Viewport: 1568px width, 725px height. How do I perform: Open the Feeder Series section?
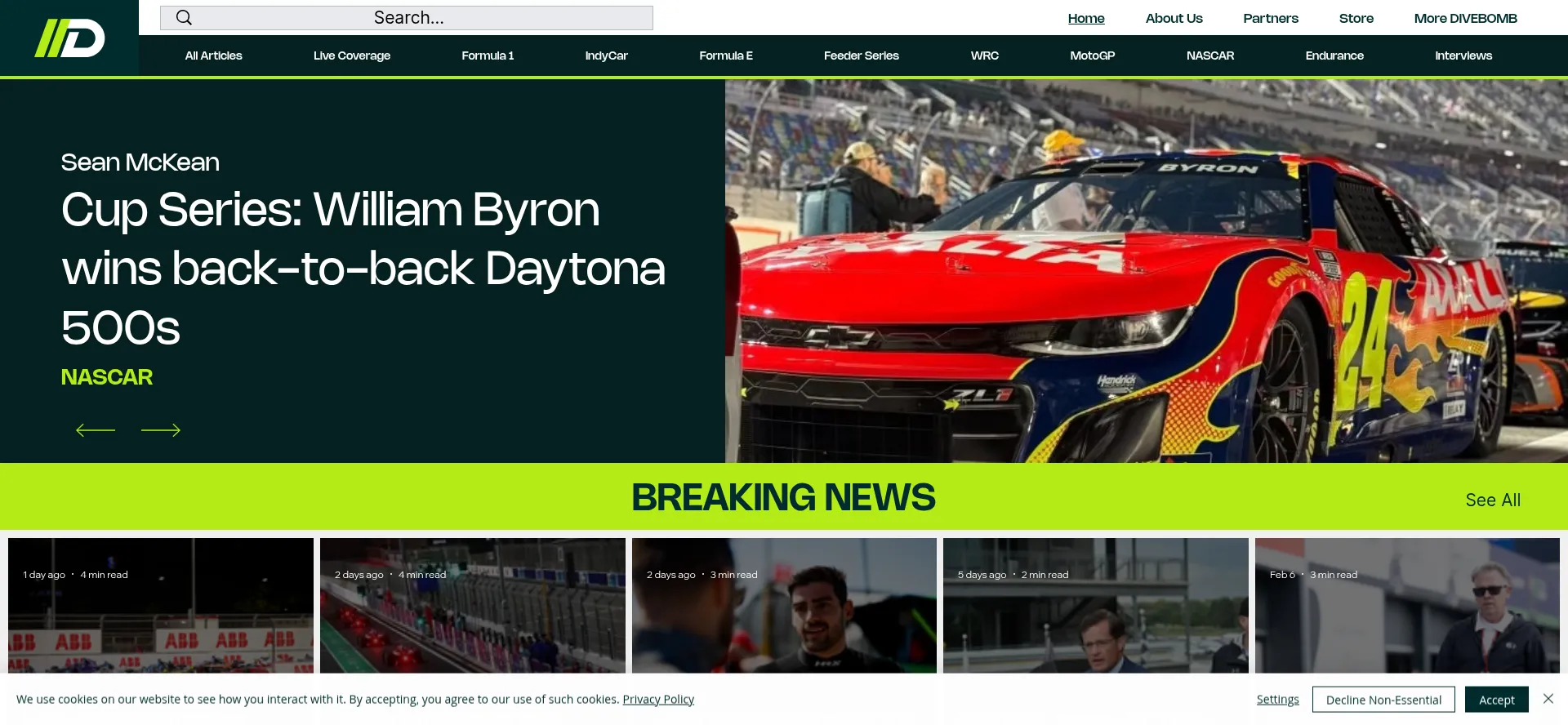[x=861, y=56]
